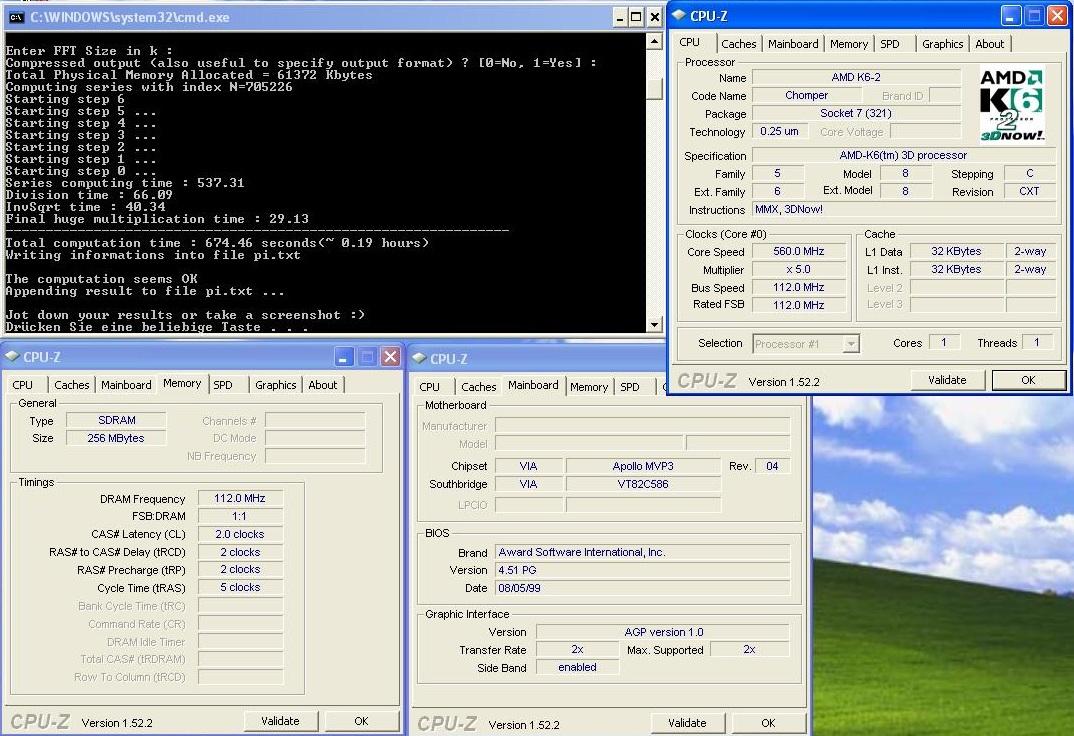1074x736 pixels.
Task: Open Caches tab in the Mainboard CPU-Z window
Action: [479, 387]
